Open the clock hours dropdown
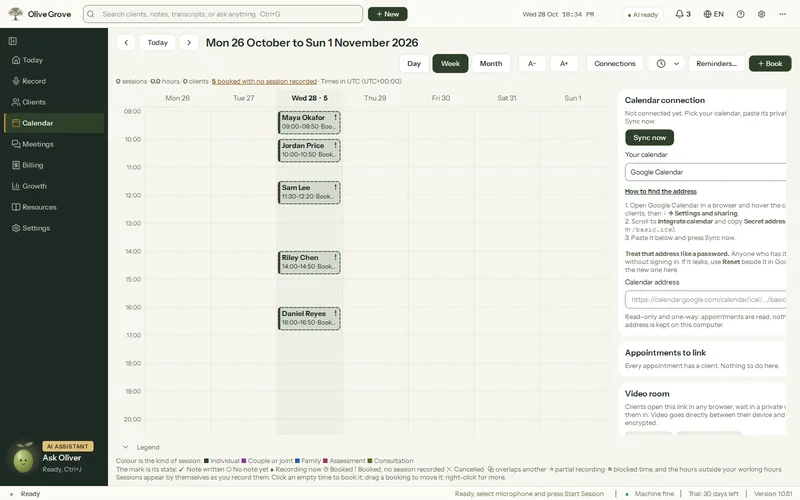The width and height of the screenshot is (800, 500). tap(667, 63)
